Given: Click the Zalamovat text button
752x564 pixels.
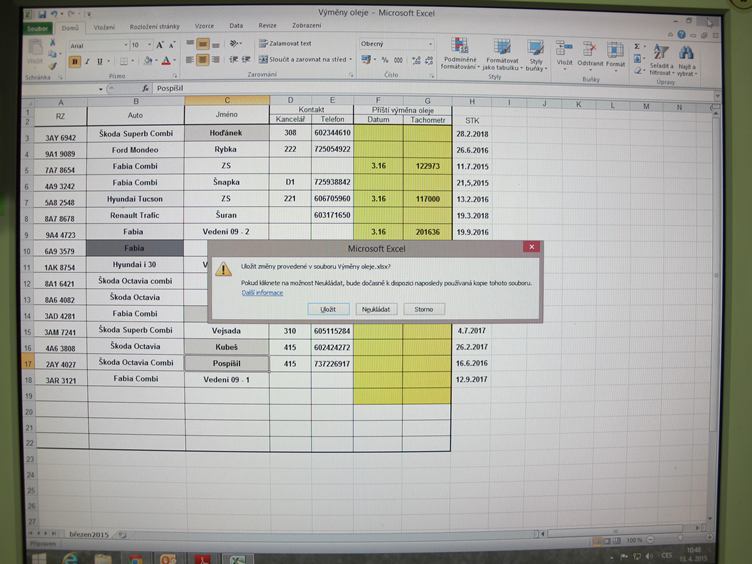Looking at the screenshot, I should click(x=285, y=43).
